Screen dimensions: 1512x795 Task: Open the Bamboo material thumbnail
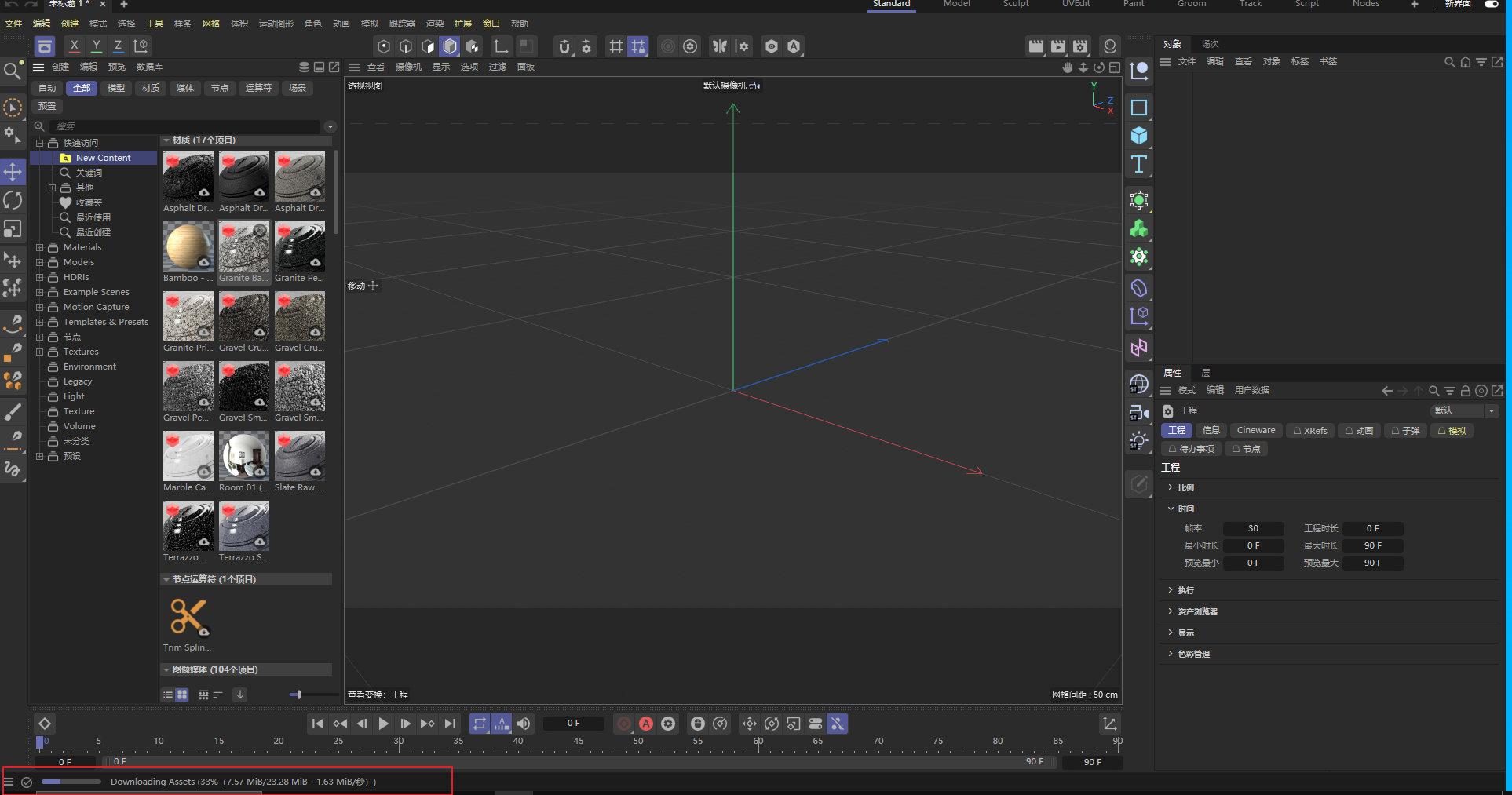[x=188, y=246]
